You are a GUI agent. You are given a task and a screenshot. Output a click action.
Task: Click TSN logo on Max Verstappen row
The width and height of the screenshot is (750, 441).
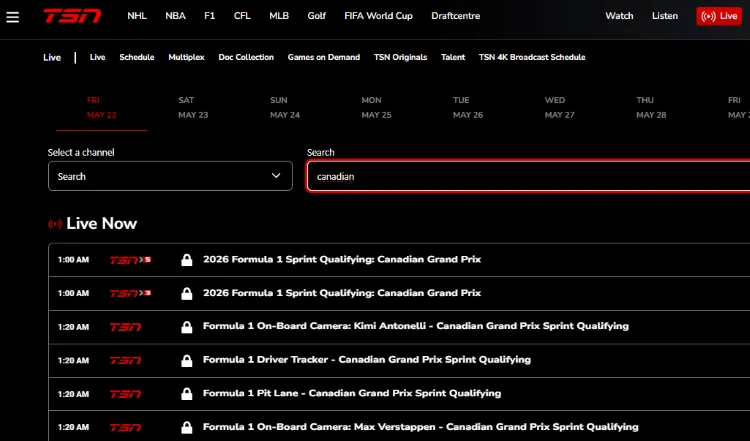125,428
